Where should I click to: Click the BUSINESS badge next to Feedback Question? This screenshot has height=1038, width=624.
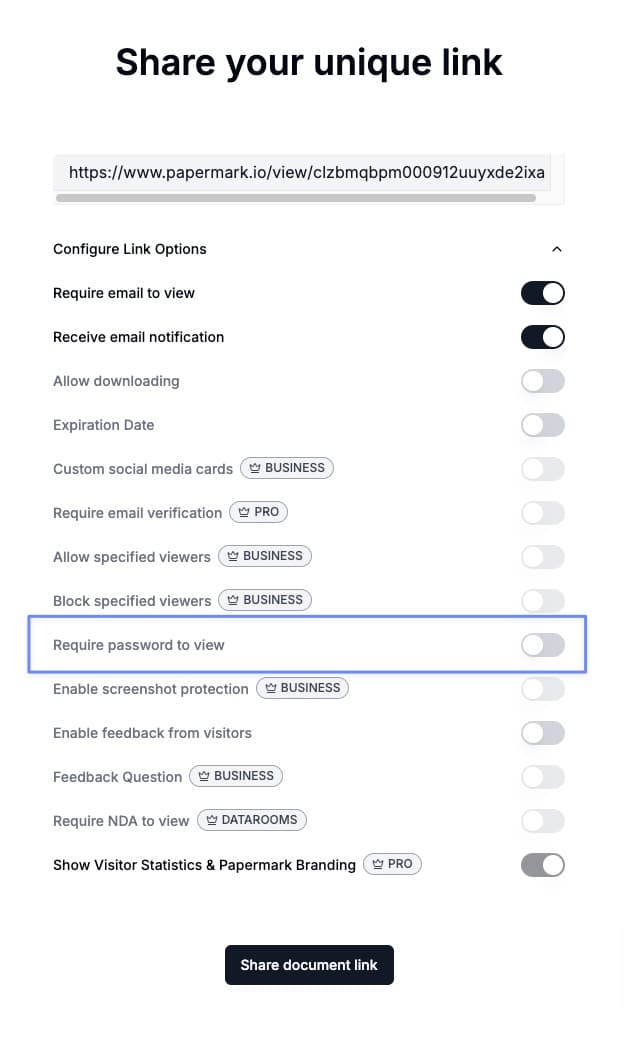pos(236,776)
